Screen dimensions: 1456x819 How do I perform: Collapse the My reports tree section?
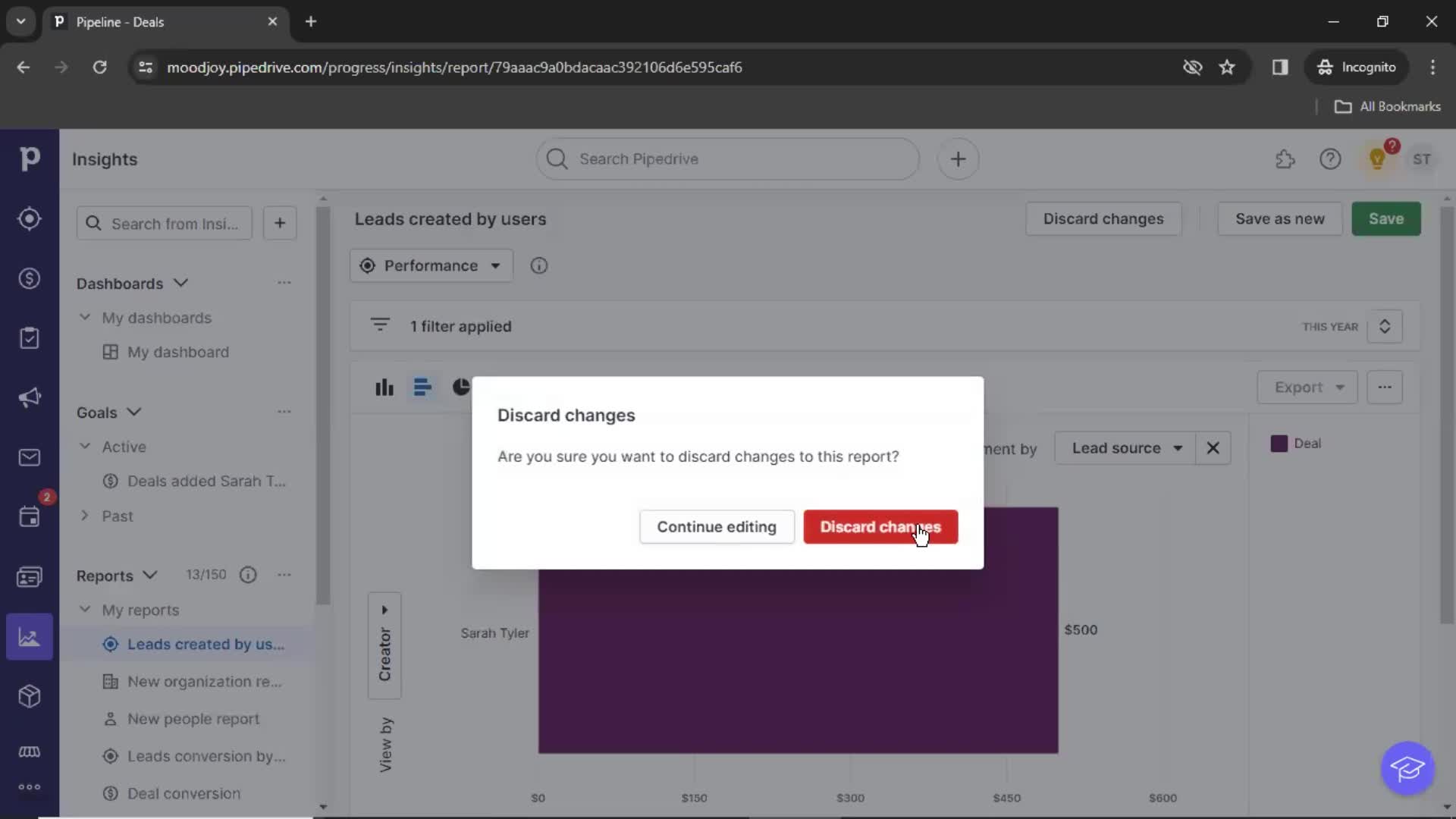point(85,610)
